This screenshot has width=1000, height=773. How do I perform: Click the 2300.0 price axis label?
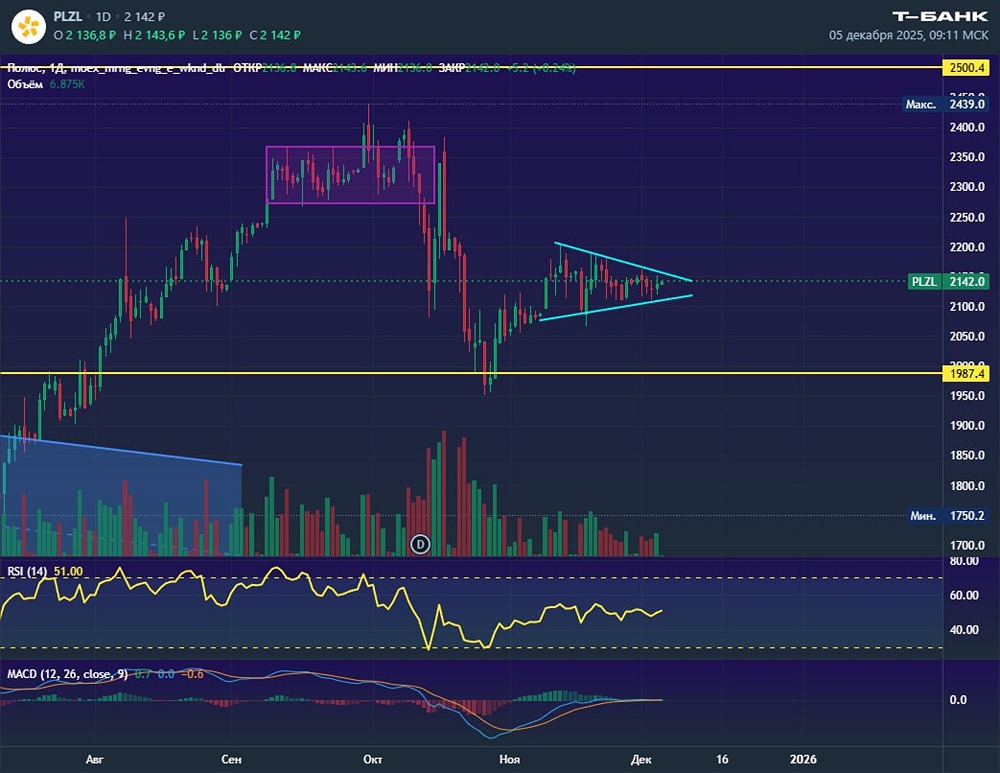pyautogui.click(x=967, y=187)
